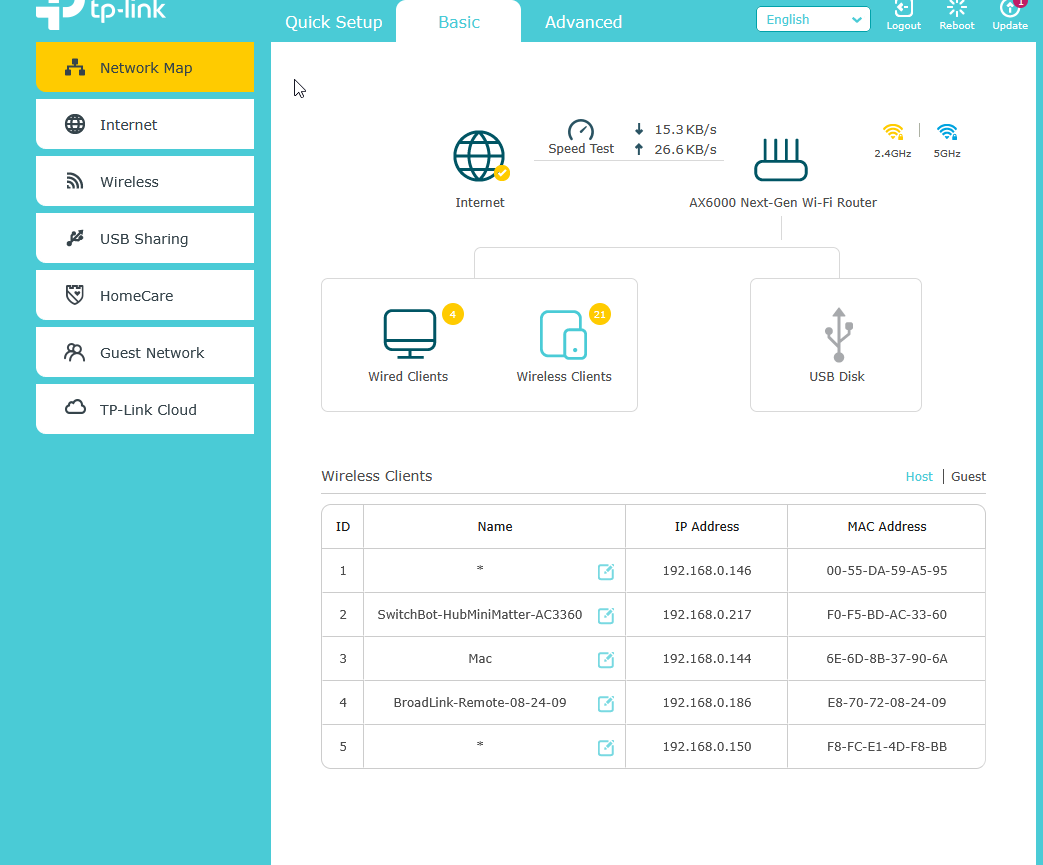Open the Update notification button
Viewport: 1043px width, 865px height.
pyautogui.click(x=1010, y=14)
